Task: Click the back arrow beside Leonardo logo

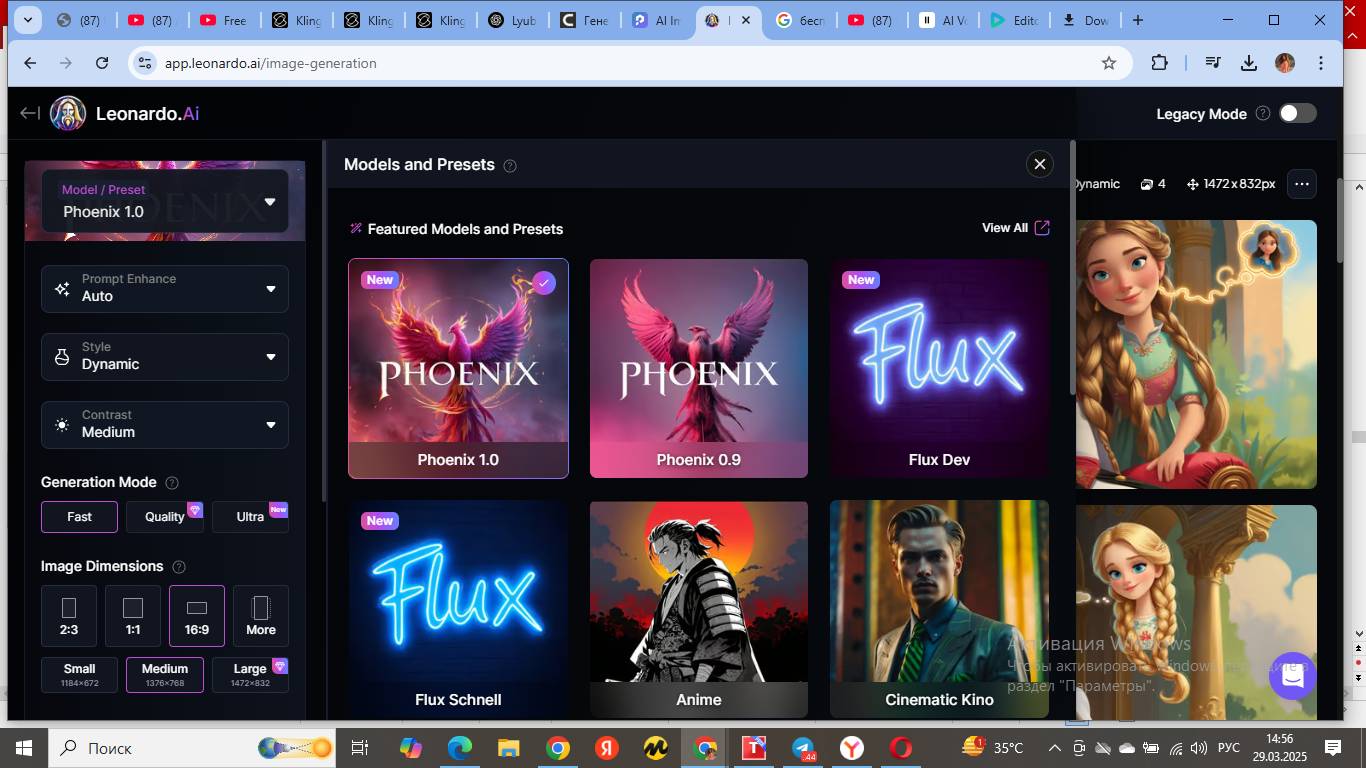Action: click(x=30, y=114)
